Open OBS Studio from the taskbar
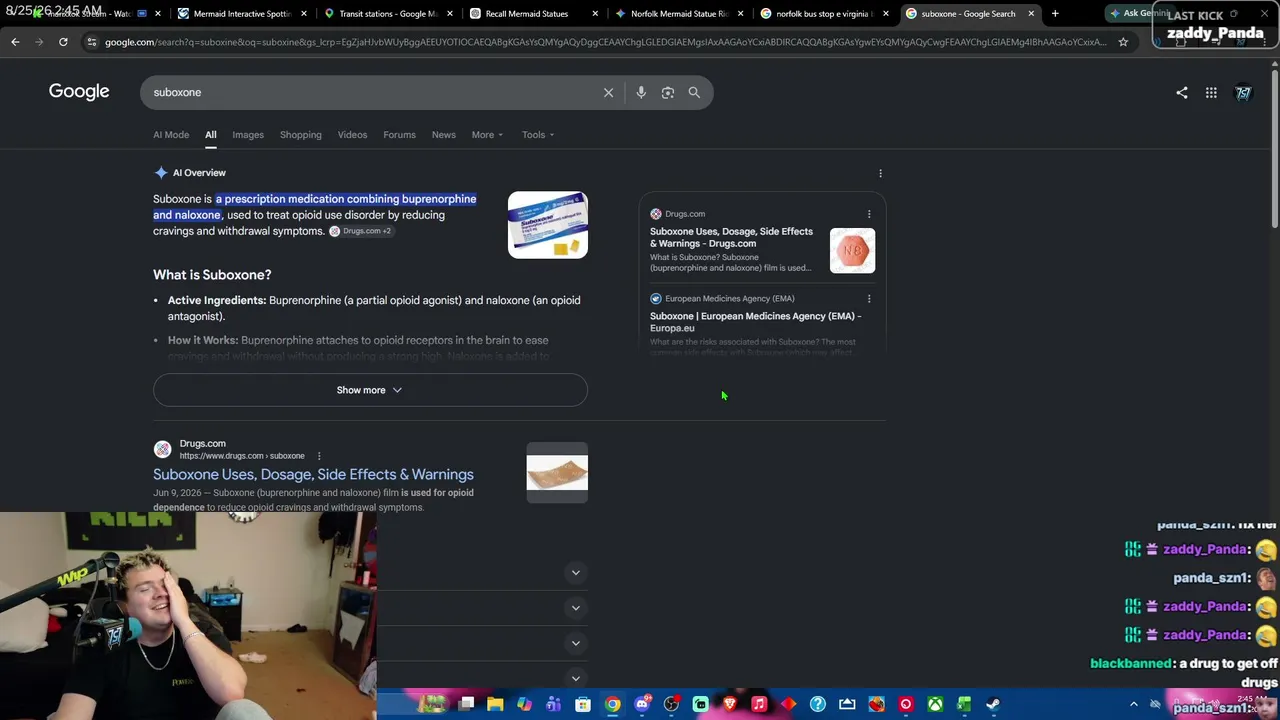1280x720 pixels. [671, 704]
